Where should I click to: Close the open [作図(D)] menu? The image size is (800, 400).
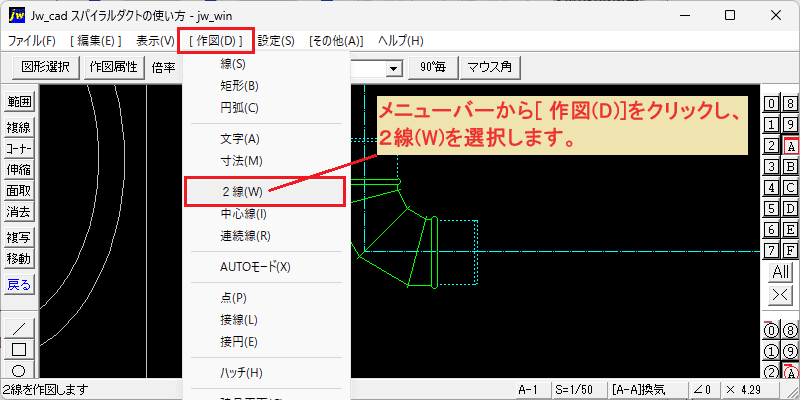pyautogui.click(x=216, y=40)
